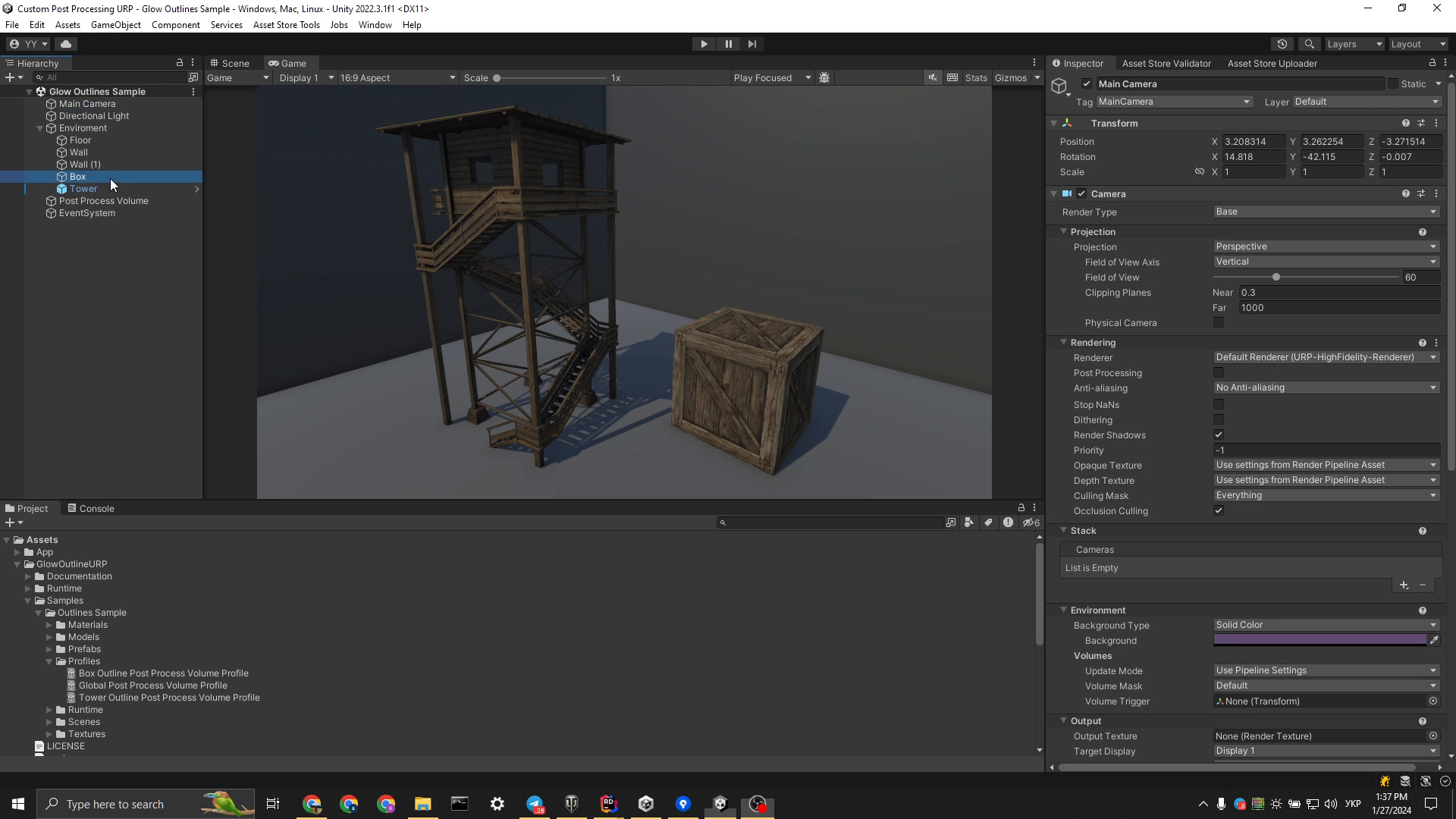Click the Pause button
Viewport: 1456px width, 819px height.
click(728, 44)
